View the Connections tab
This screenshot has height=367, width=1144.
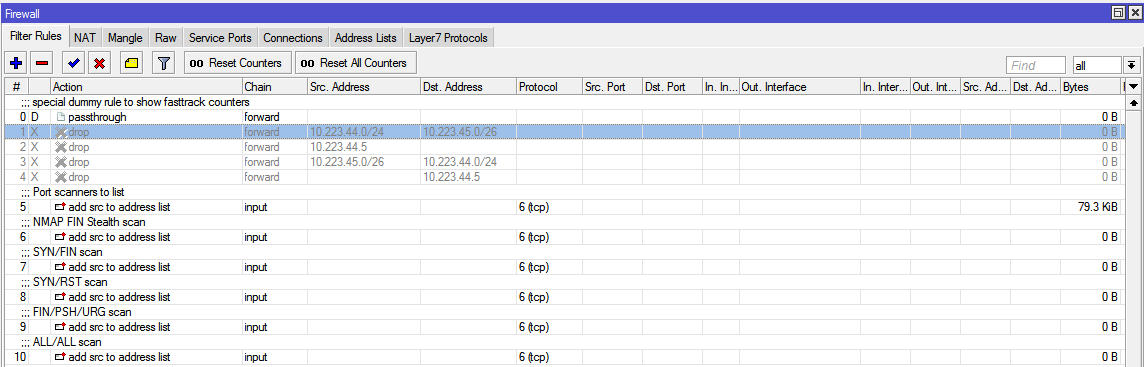pyautogui.click(x=293, y=37)
